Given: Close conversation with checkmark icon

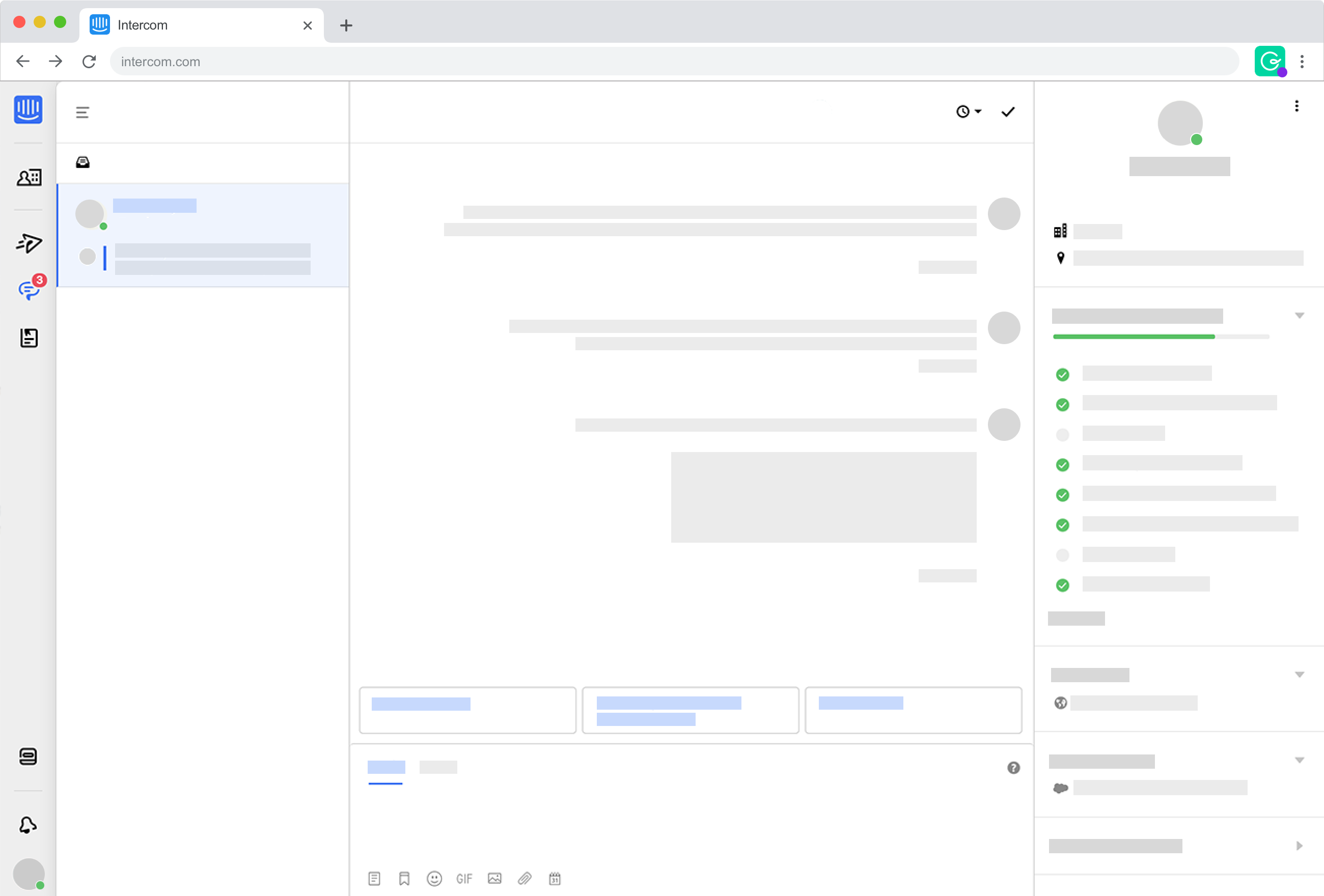Looking at the screenshot, I should coord(1008,111).
